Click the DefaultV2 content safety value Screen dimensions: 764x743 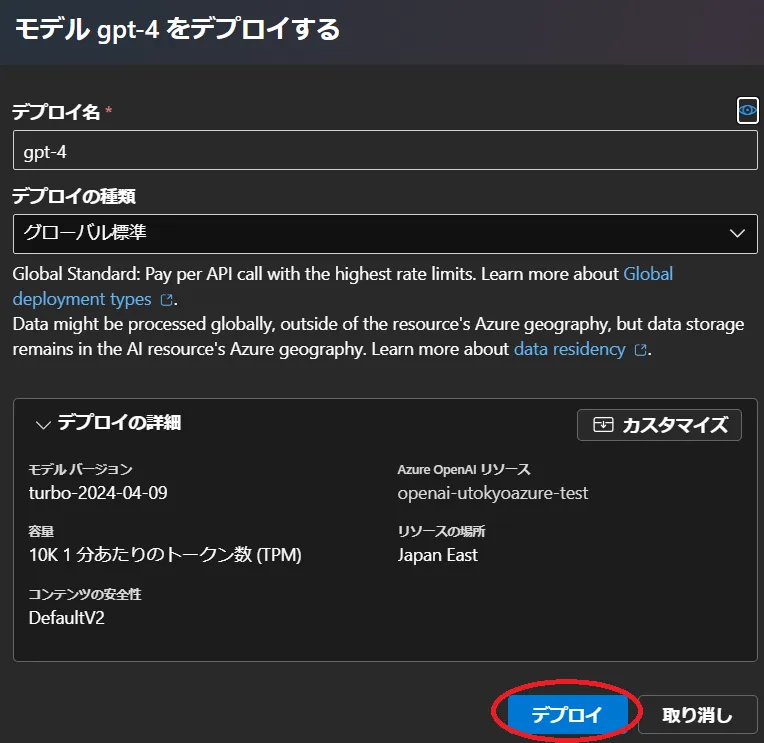point(67,617)
